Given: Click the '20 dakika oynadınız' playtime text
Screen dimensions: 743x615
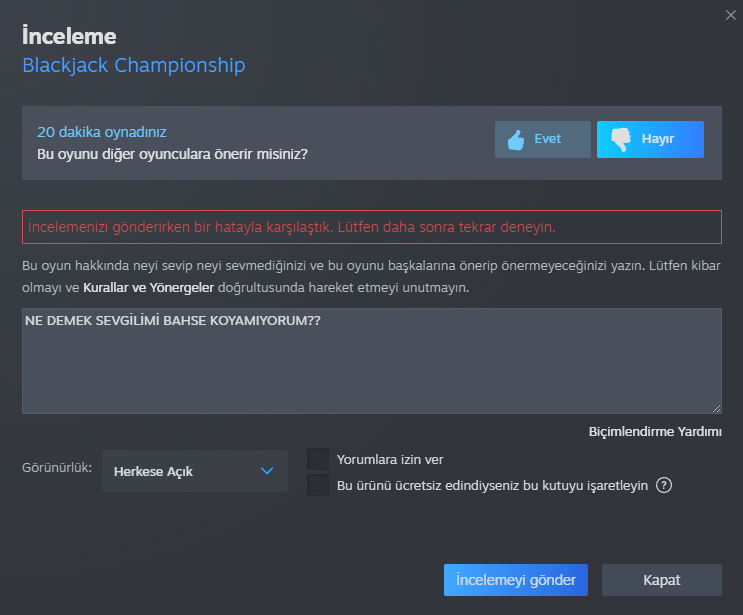Looking at the screenshot, I should (x=101, y=131).
